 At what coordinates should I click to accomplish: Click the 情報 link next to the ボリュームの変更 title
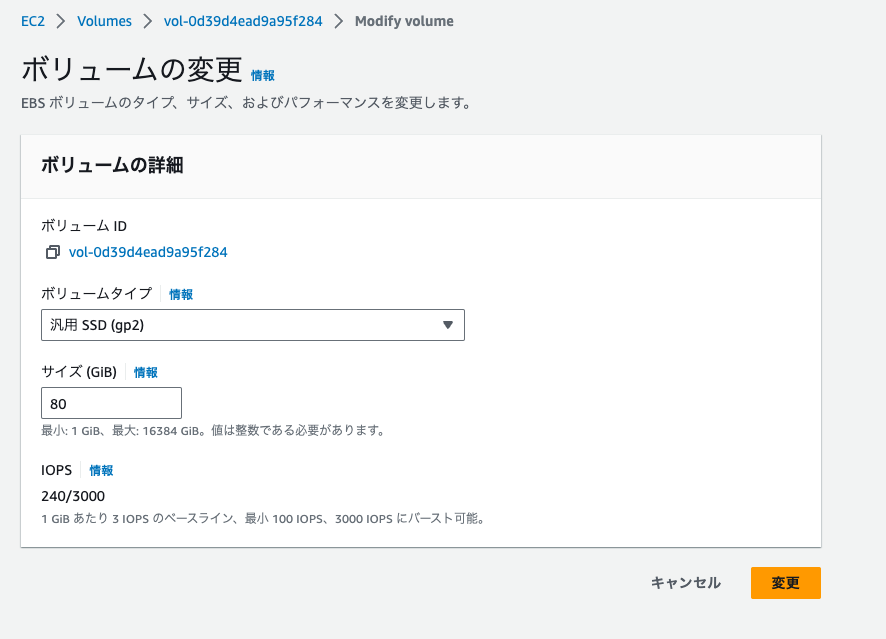[263, 75]
